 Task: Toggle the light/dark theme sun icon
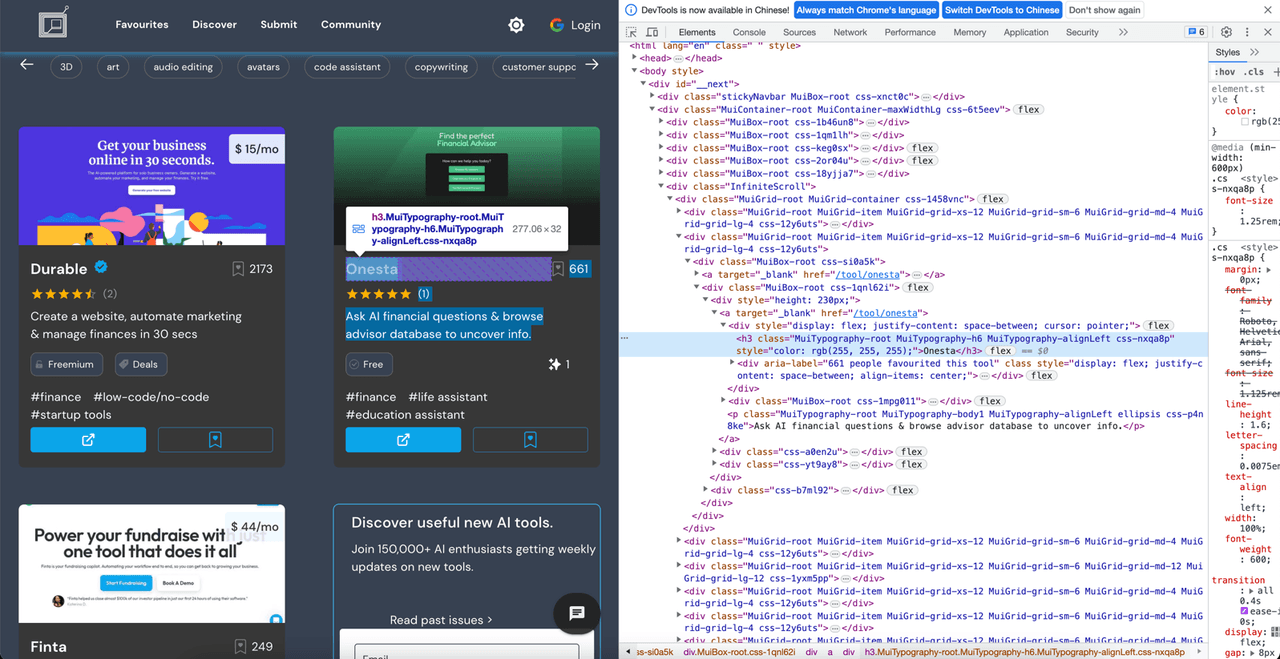pos(516,25)
